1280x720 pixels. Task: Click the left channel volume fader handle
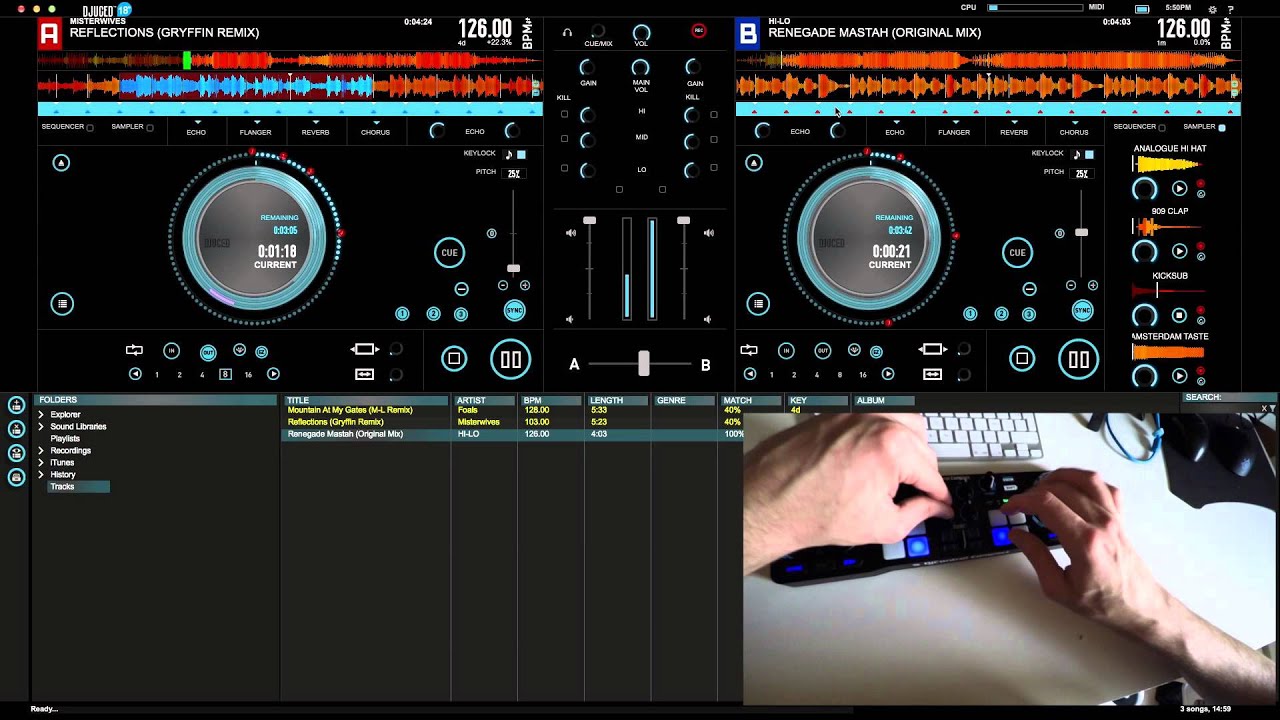pos(589,220)
